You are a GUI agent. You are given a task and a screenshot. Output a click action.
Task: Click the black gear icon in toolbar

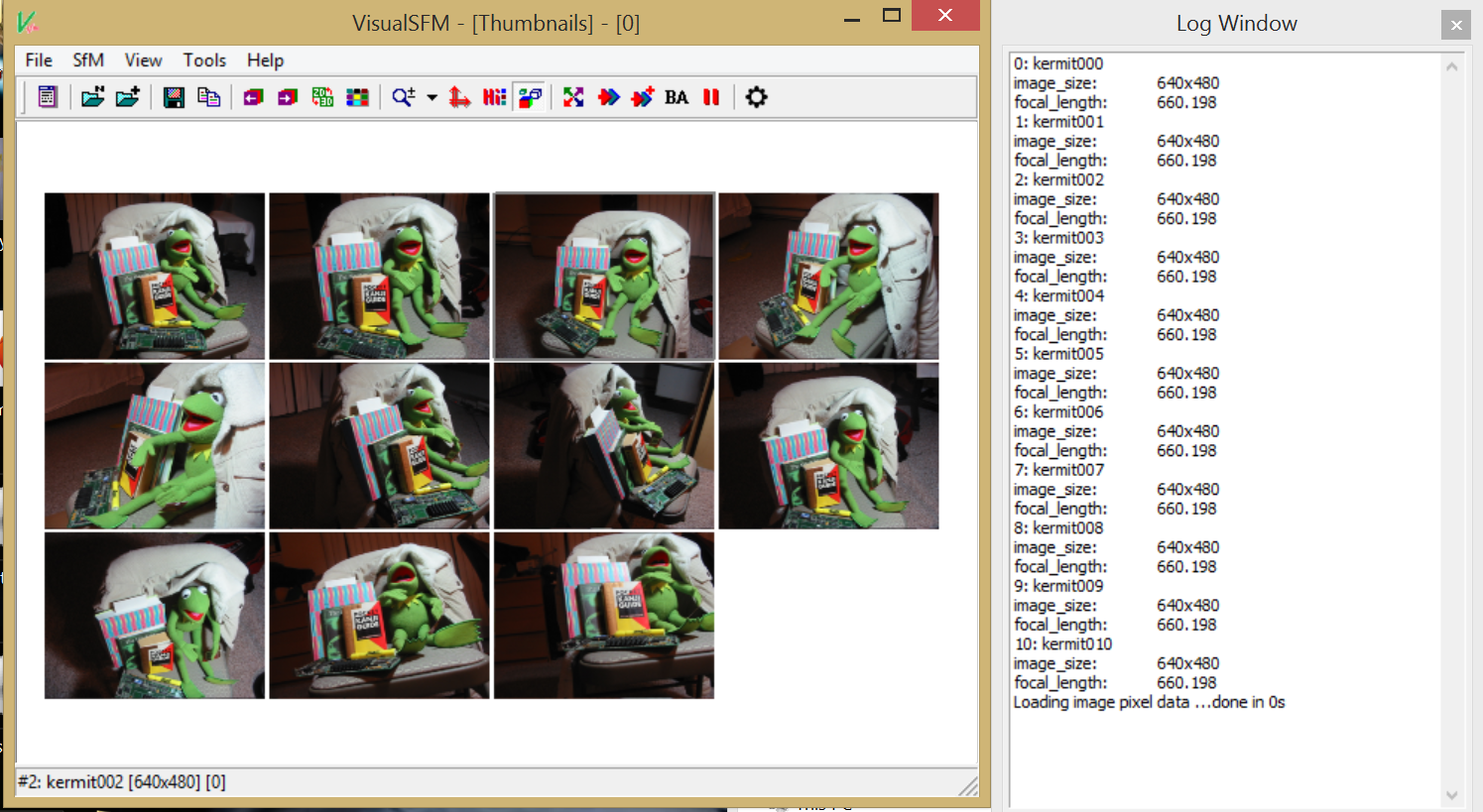[x=756, y=97]
